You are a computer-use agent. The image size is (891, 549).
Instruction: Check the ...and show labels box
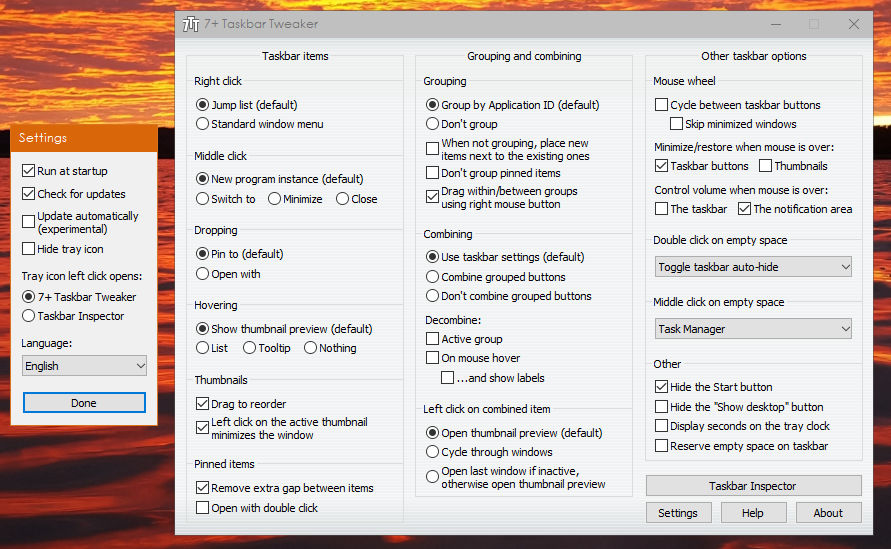point(493,378)
